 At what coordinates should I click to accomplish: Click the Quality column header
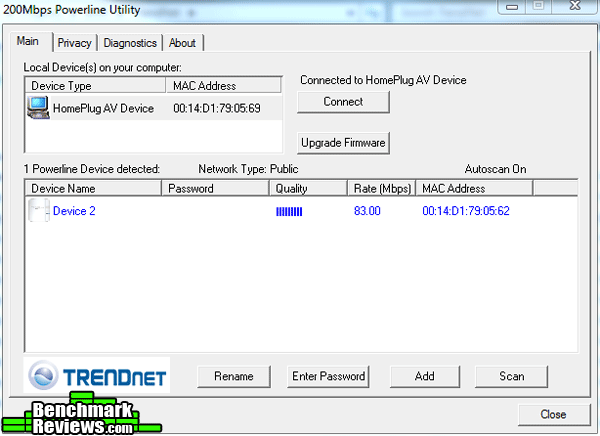pyautogui.click(x=308, y=188)
